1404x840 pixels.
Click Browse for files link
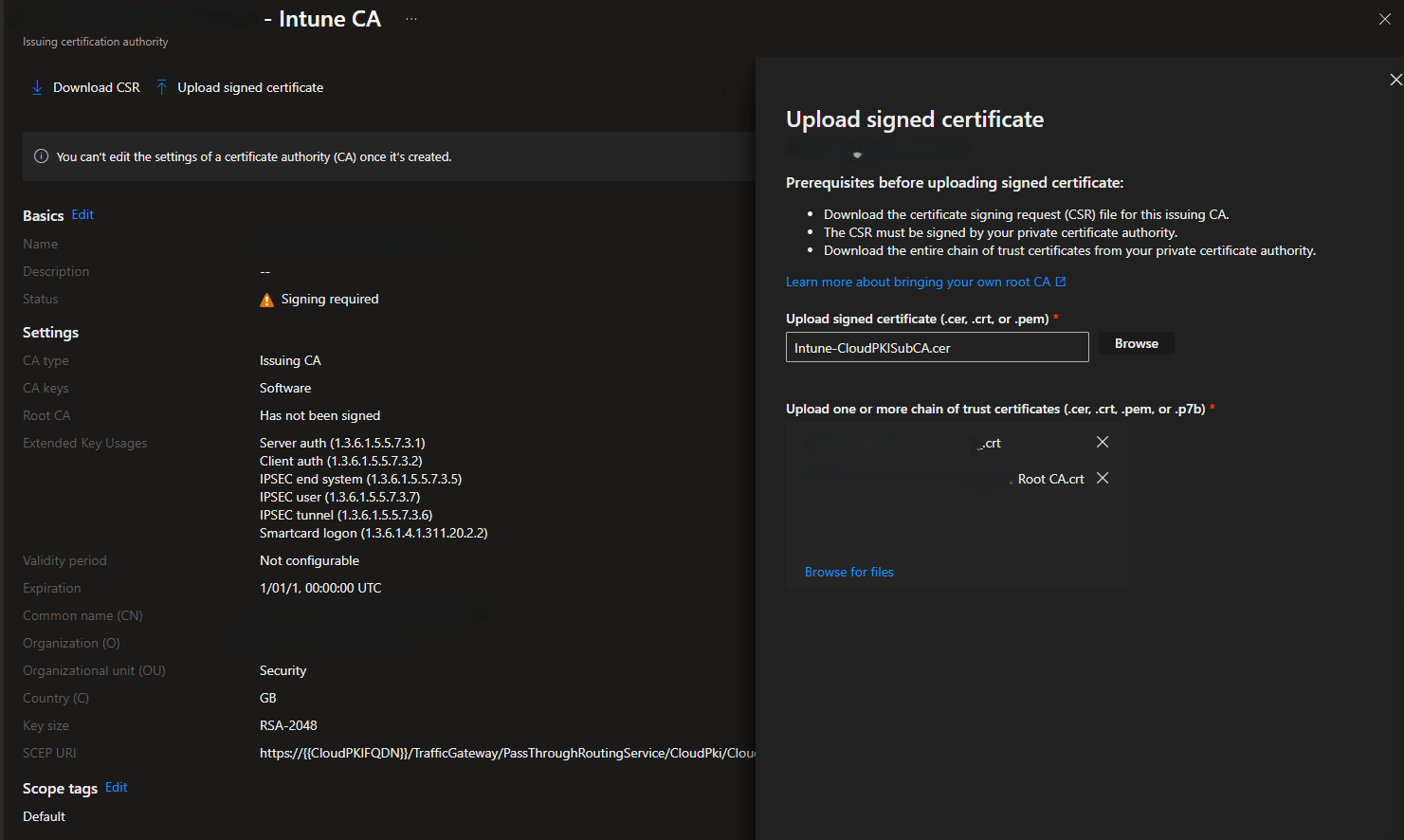pyautogui.click(x=849, y=572)
